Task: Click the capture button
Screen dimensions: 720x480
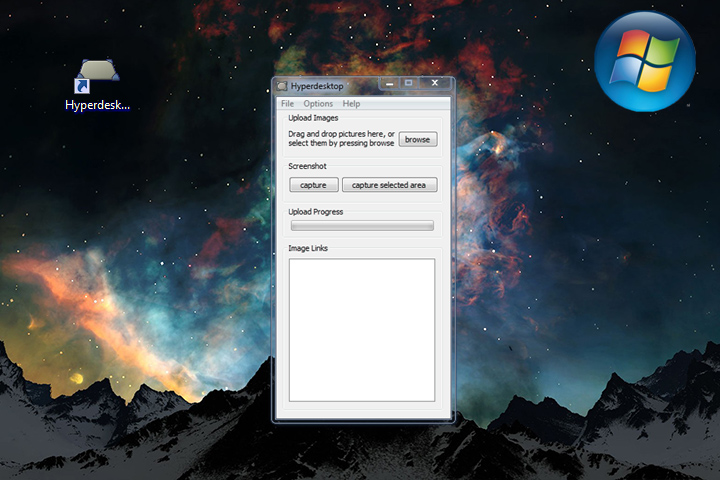Action: click(x=314, y=185)
